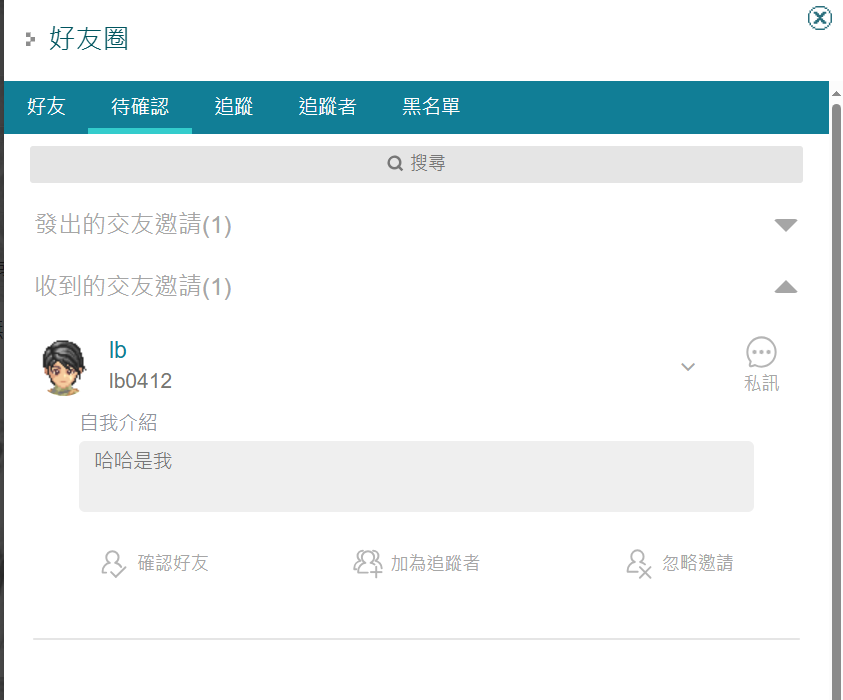Image resolution: width=843 pixels, height=700 pixels.
Task: Click the 收到的交友邀請(1) header text
Action: coord(133,288)
